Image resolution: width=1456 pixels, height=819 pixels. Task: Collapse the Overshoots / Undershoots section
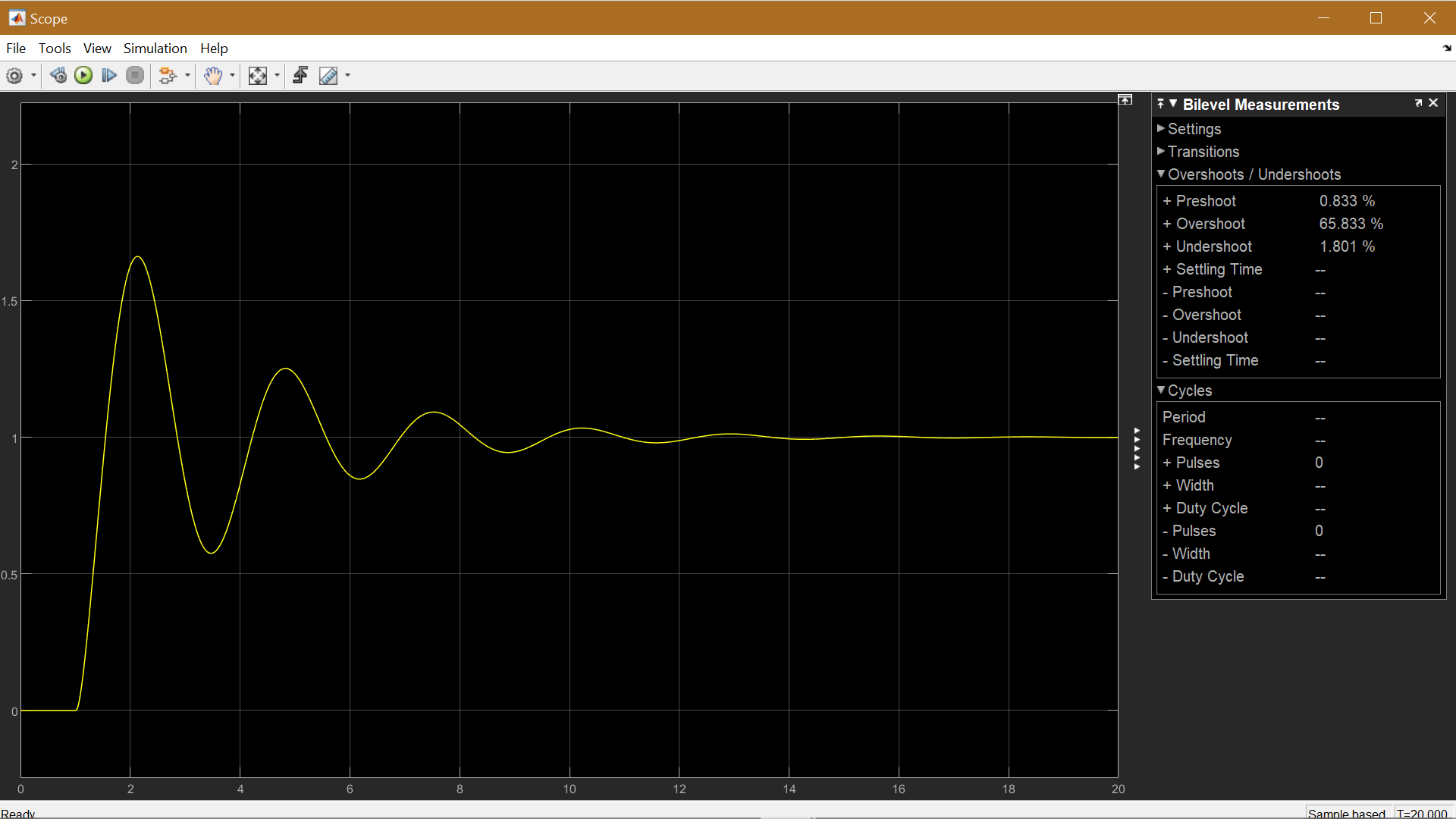1163,174
